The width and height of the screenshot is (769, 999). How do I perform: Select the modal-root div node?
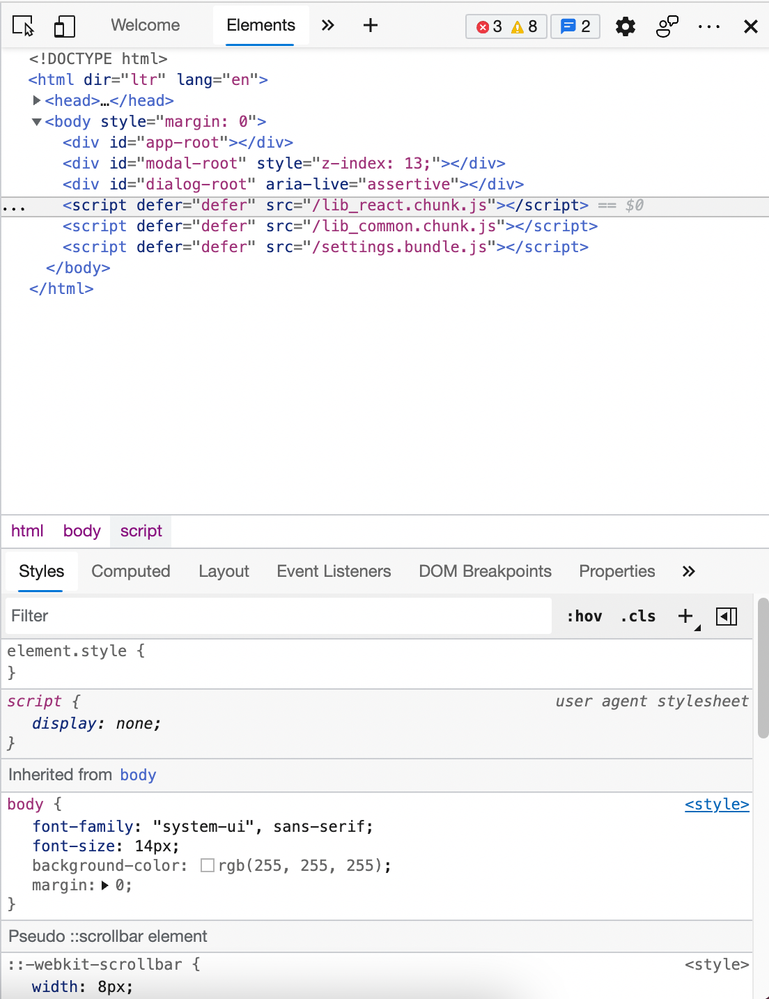pos(284,164)
